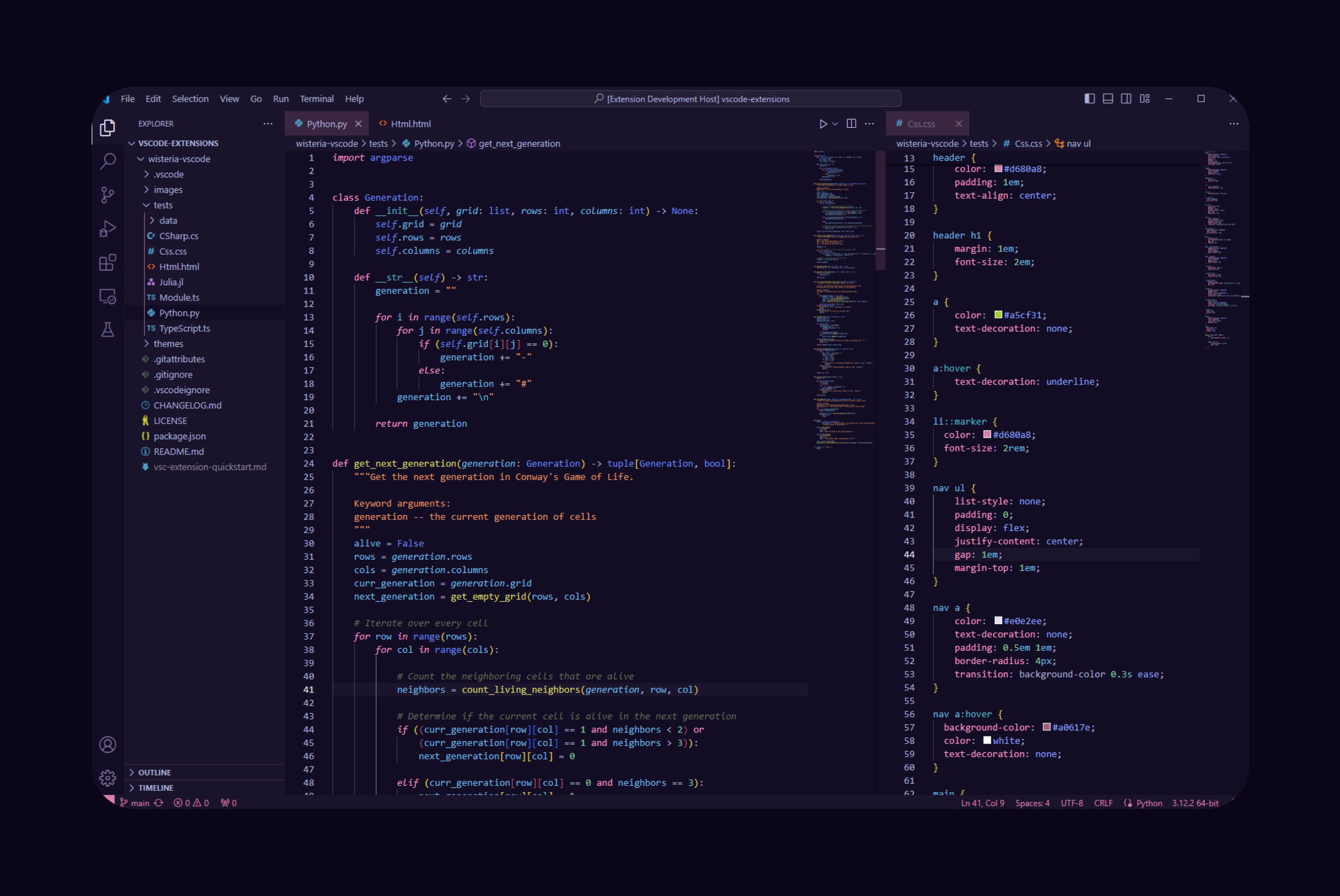This screenshot has width=1340, height=896.
Task: Click the Python language mode in status bar
Action: [x=1149, y=803]
